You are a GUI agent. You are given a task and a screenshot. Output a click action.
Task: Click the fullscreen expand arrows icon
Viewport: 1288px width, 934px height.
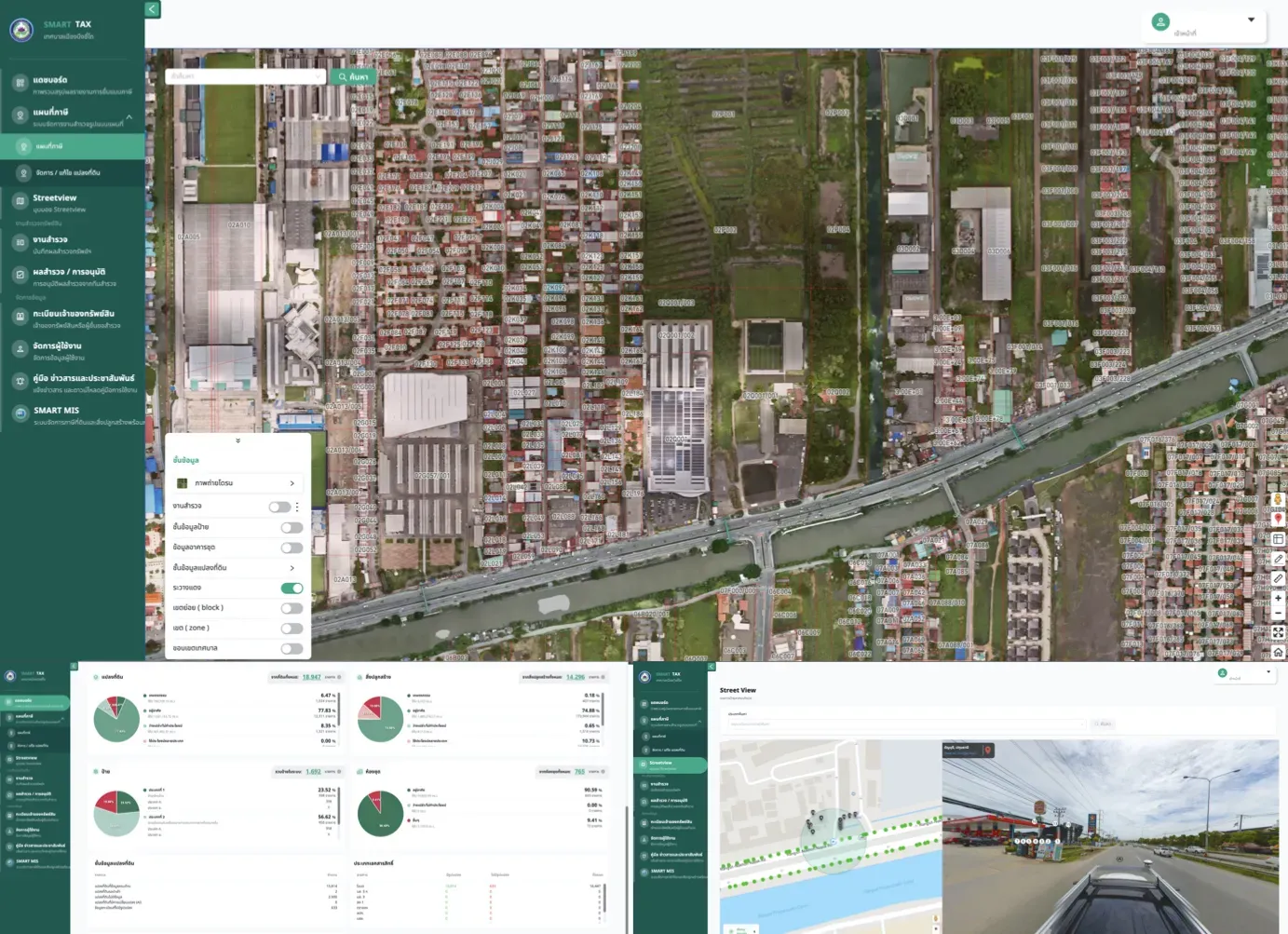point(1278,632)
